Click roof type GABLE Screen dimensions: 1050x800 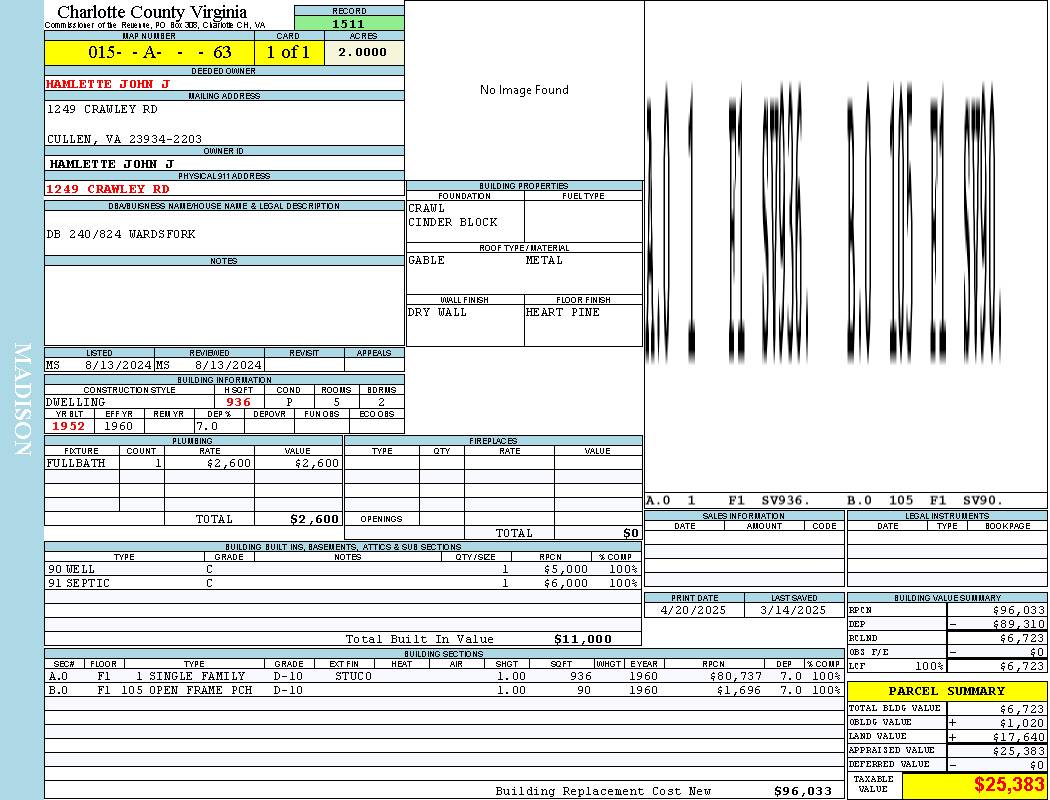pyautogui.click(x=427, y=260)
